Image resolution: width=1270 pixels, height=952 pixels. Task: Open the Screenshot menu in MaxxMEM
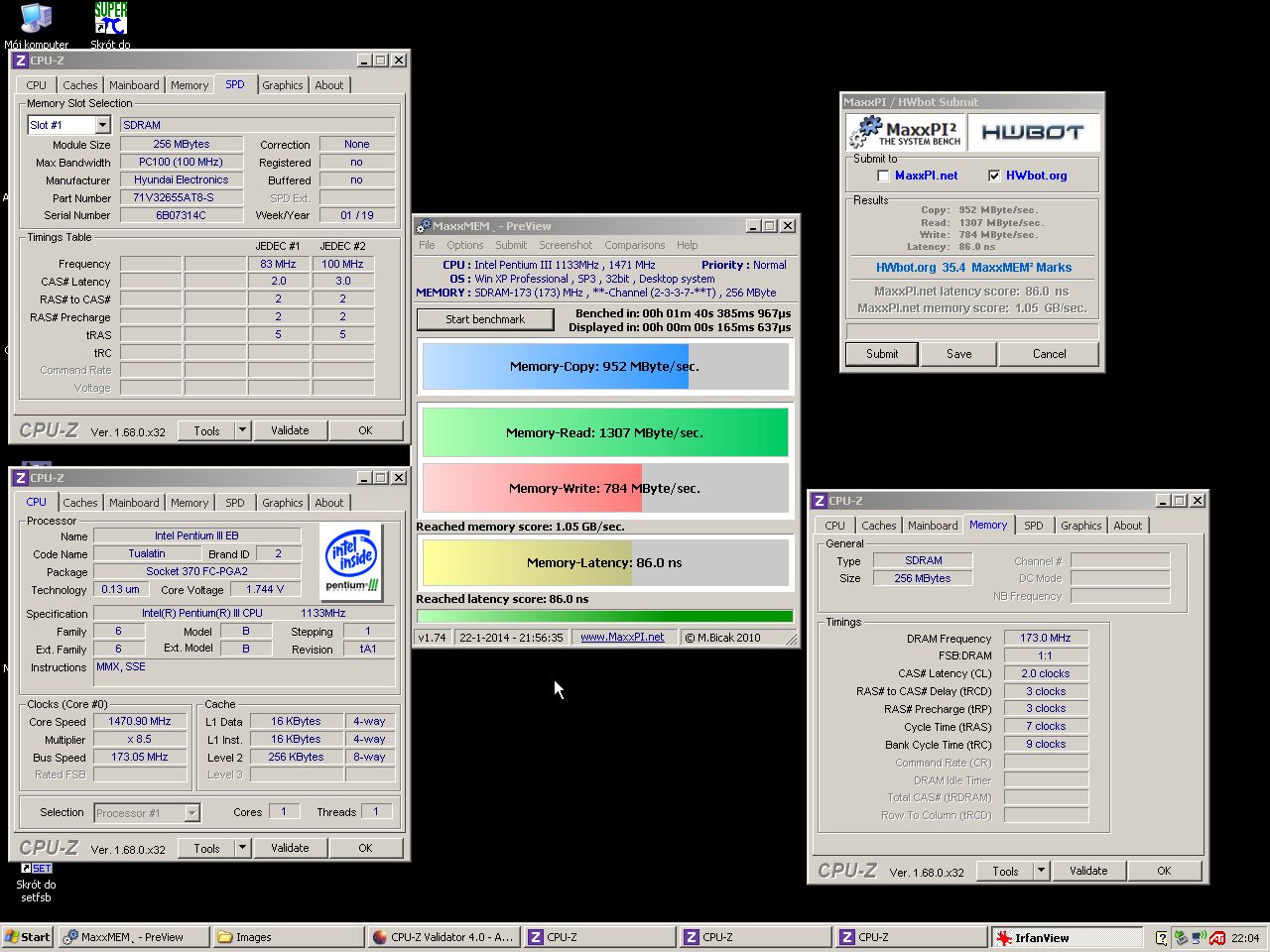(x=566, y=245)
